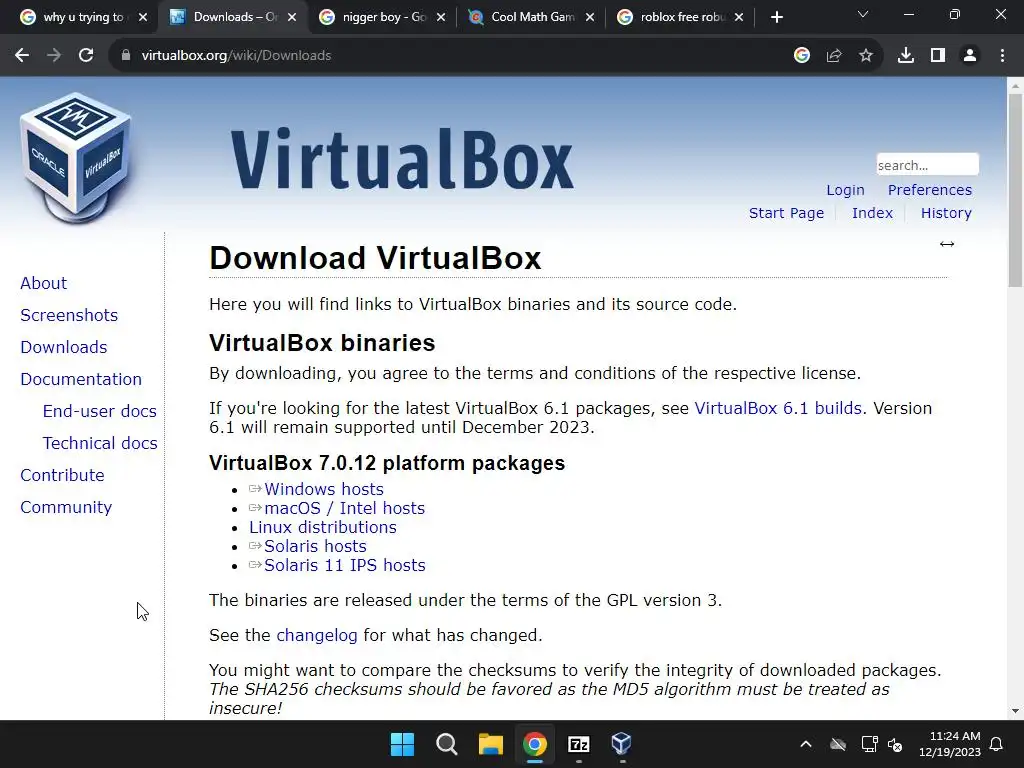This screenshot has width=1024, height=768.
Task: Download Solaris hosts package
Action: pos(315,546)
